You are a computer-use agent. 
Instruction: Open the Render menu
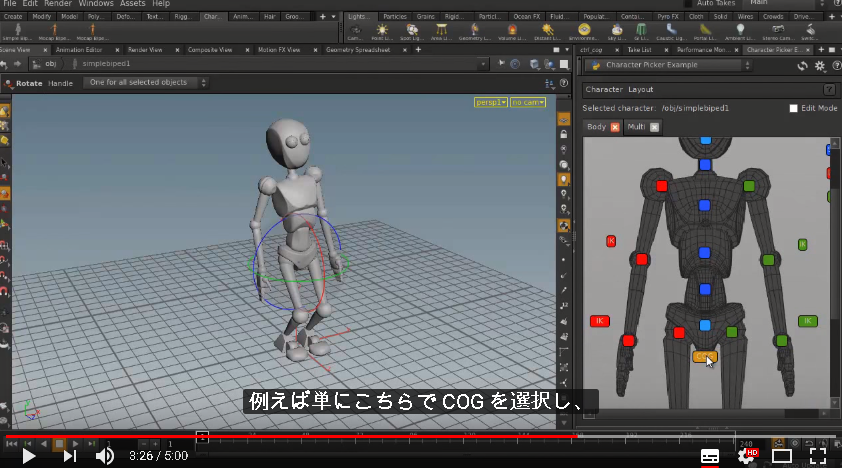[x=58, y=3]
